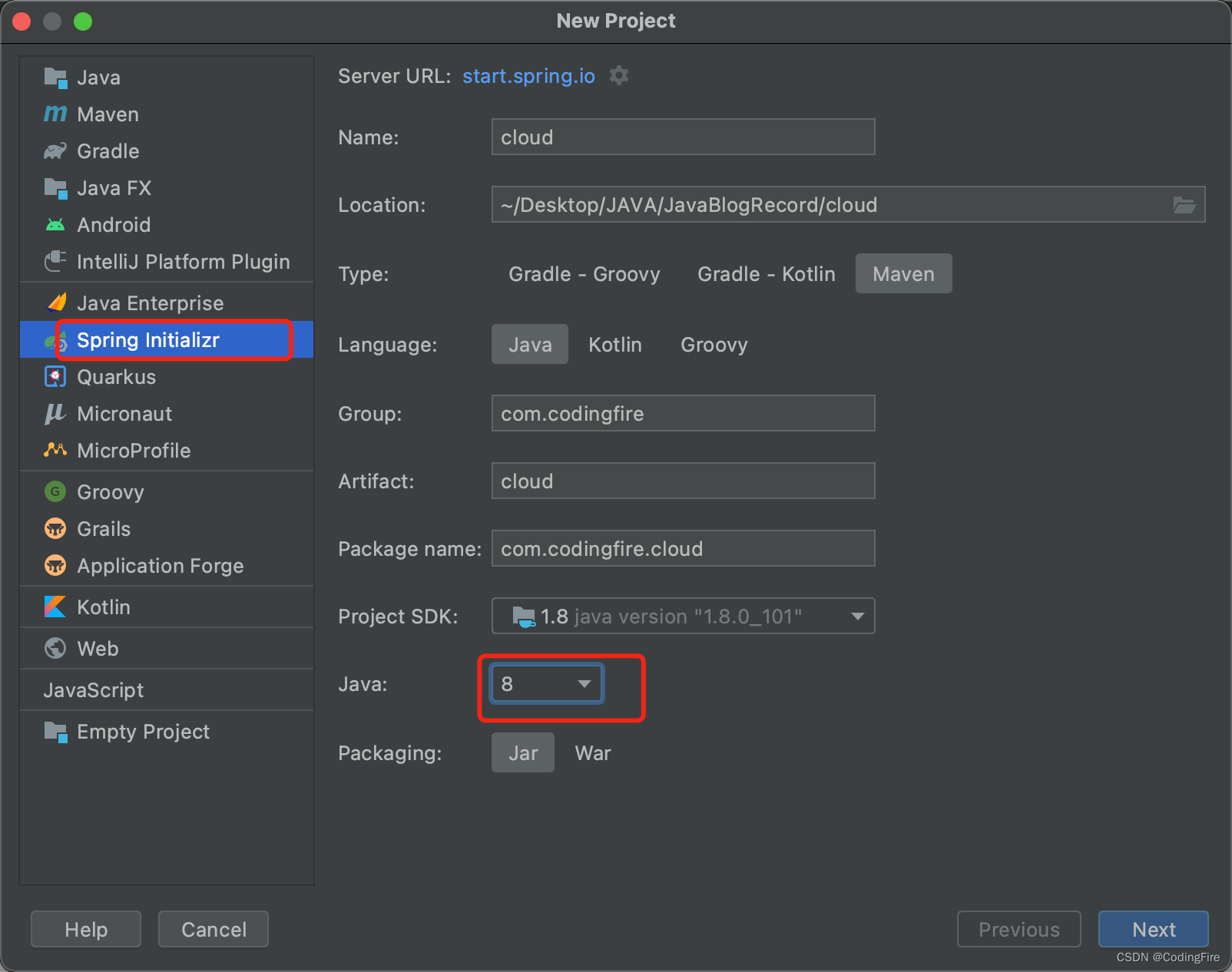
Task: Select Java project type in sidebar
Action: coord(167,78)
